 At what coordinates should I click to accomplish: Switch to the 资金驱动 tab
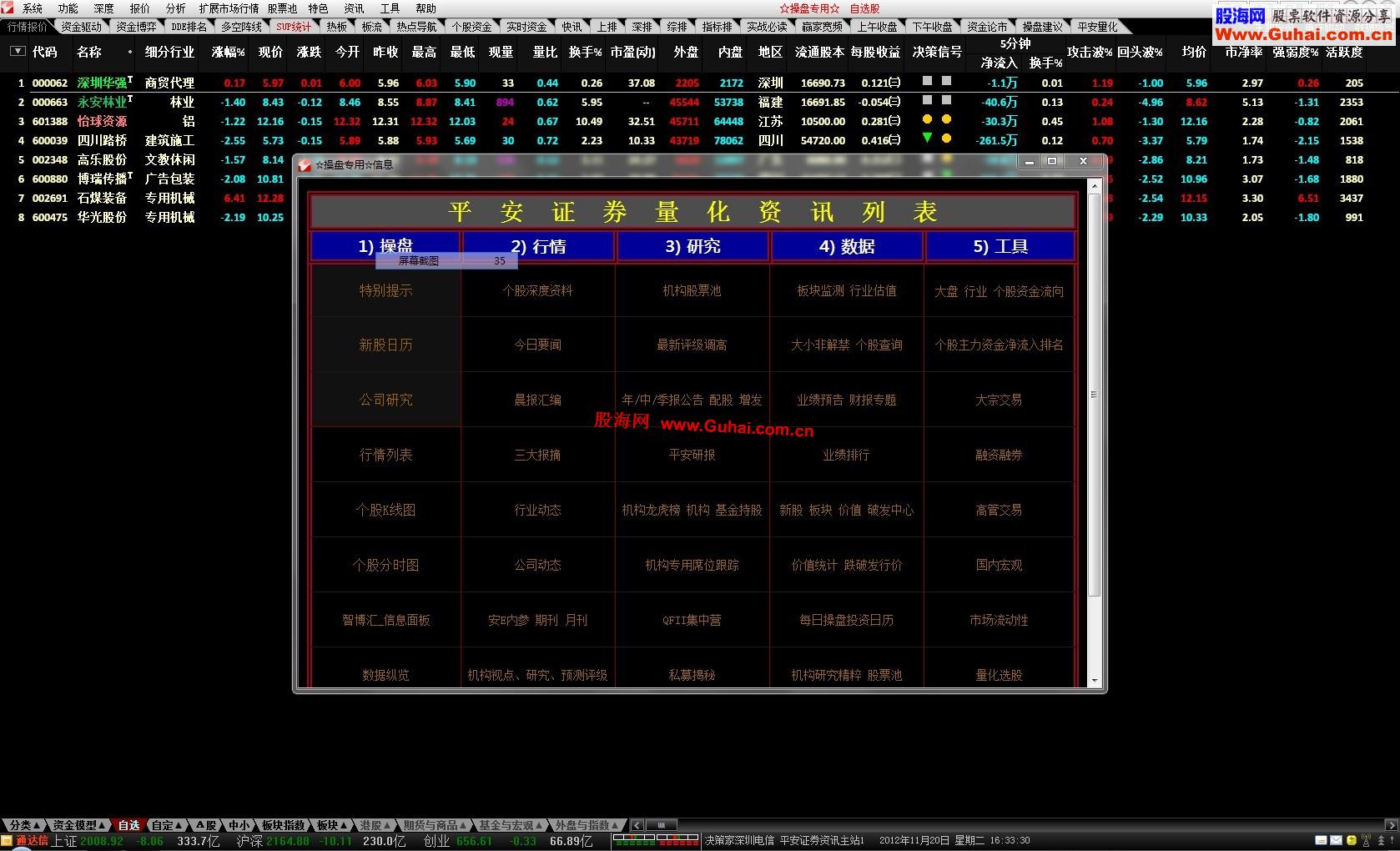click(x=81, y=27)
